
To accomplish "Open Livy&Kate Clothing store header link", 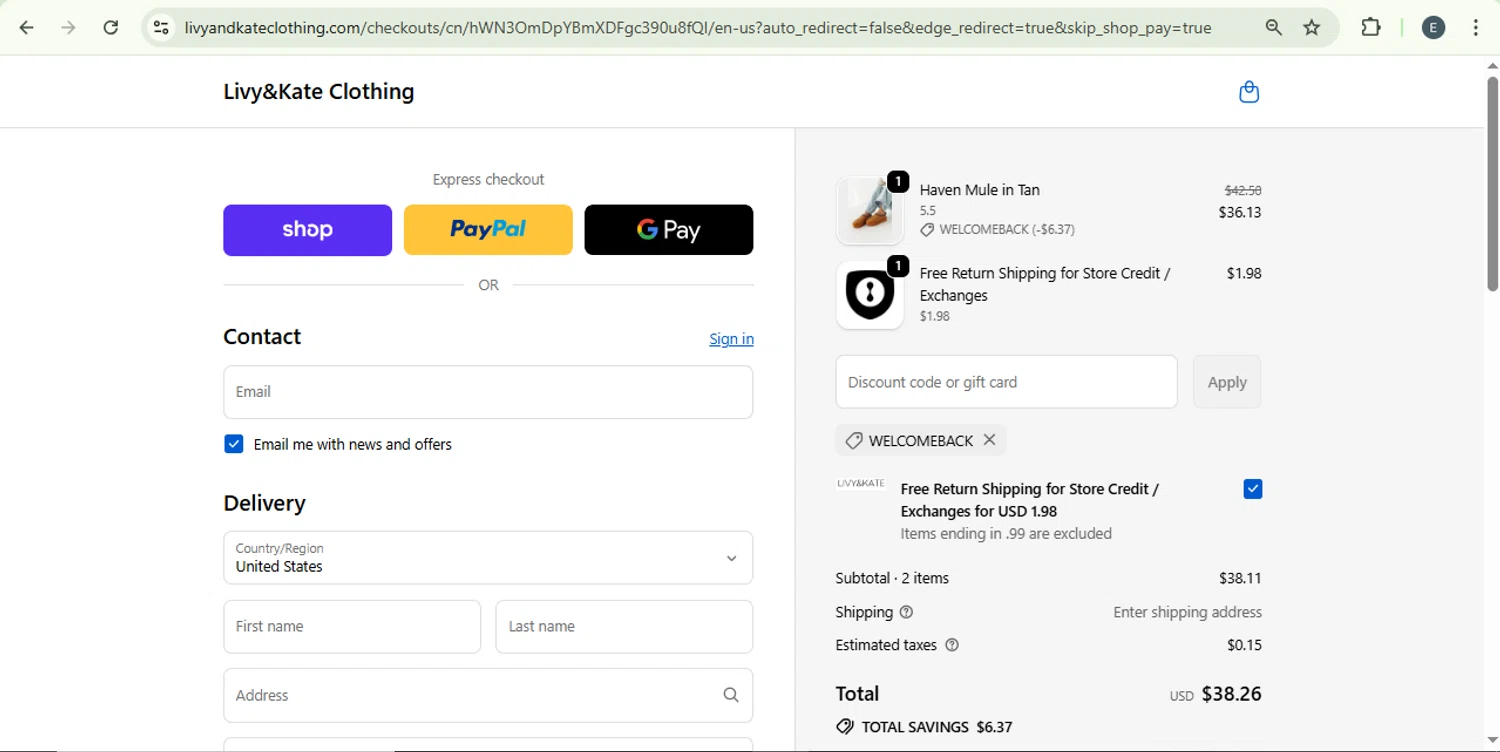I will tap(319, 91).
